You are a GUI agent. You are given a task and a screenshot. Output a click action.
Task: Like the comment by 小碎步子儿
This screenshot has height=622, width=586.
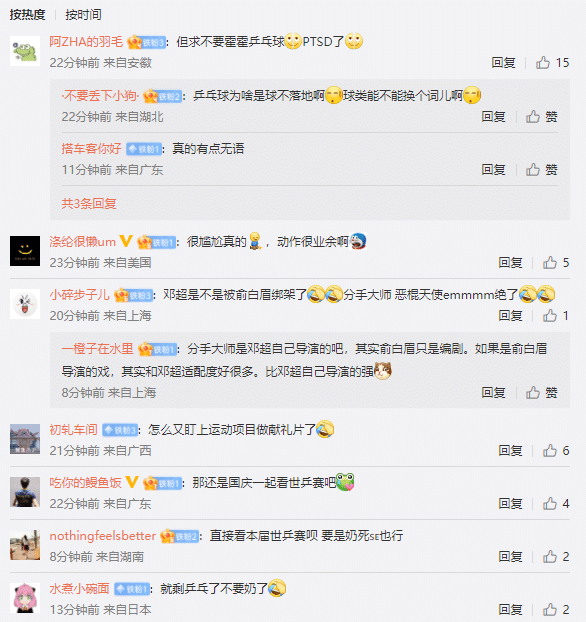(556, 316)
